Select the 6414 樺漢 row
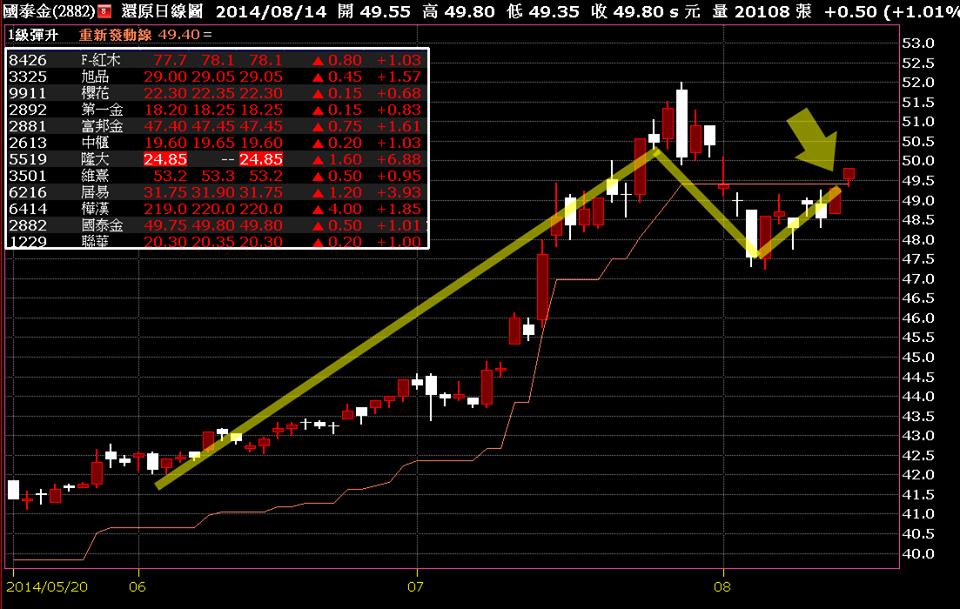The height and width of the screenshot is (609, 960). point(217,209)
